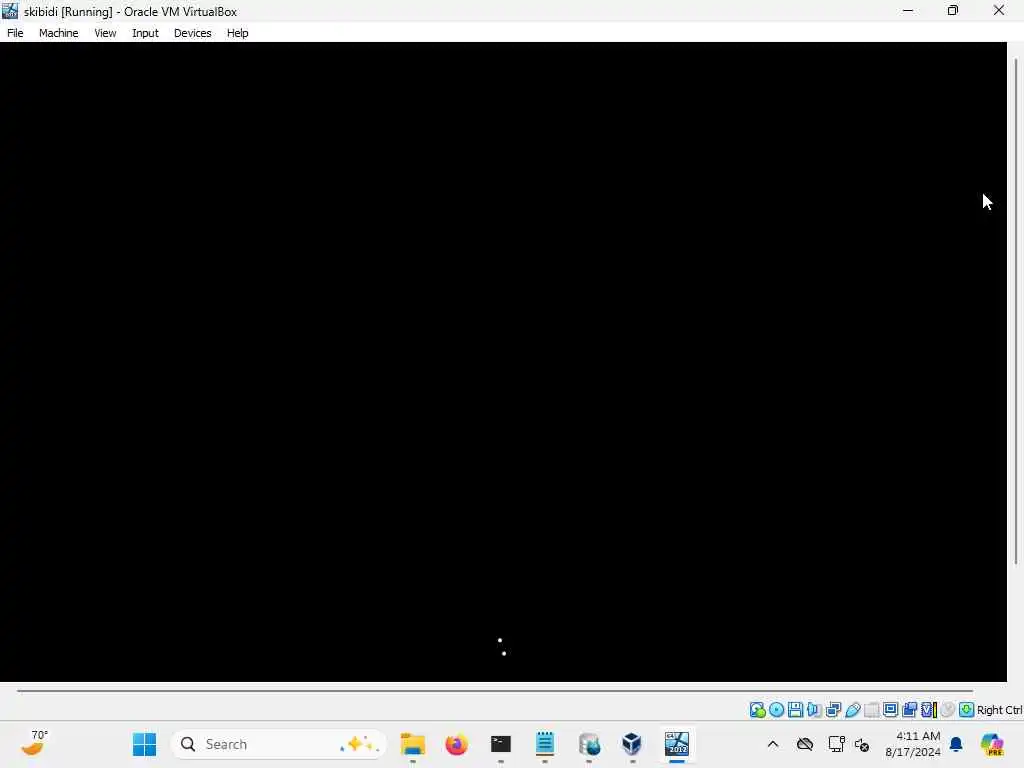The height and width of the screenshot is (768, 1024).
Task: Restore down the VirtualBox window
Action: (x=953, y=11)
